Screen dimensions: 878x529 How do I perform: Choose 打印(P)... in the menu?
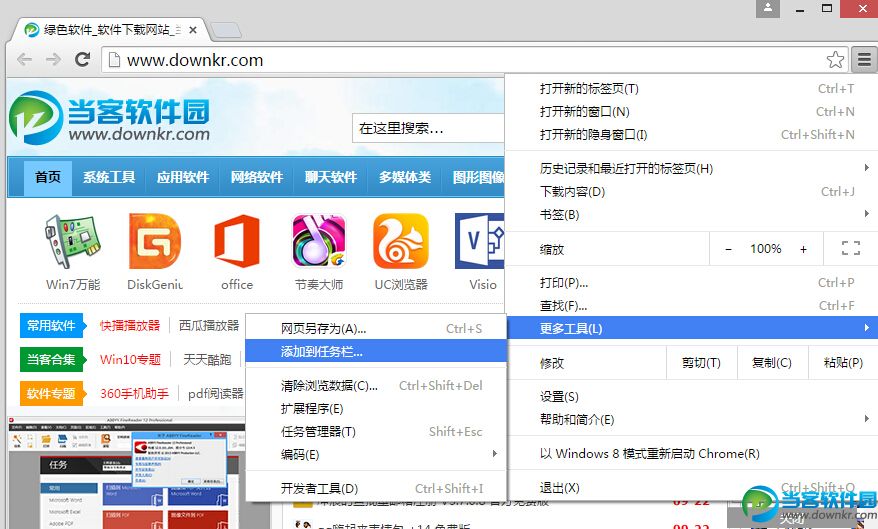[691, 283]
